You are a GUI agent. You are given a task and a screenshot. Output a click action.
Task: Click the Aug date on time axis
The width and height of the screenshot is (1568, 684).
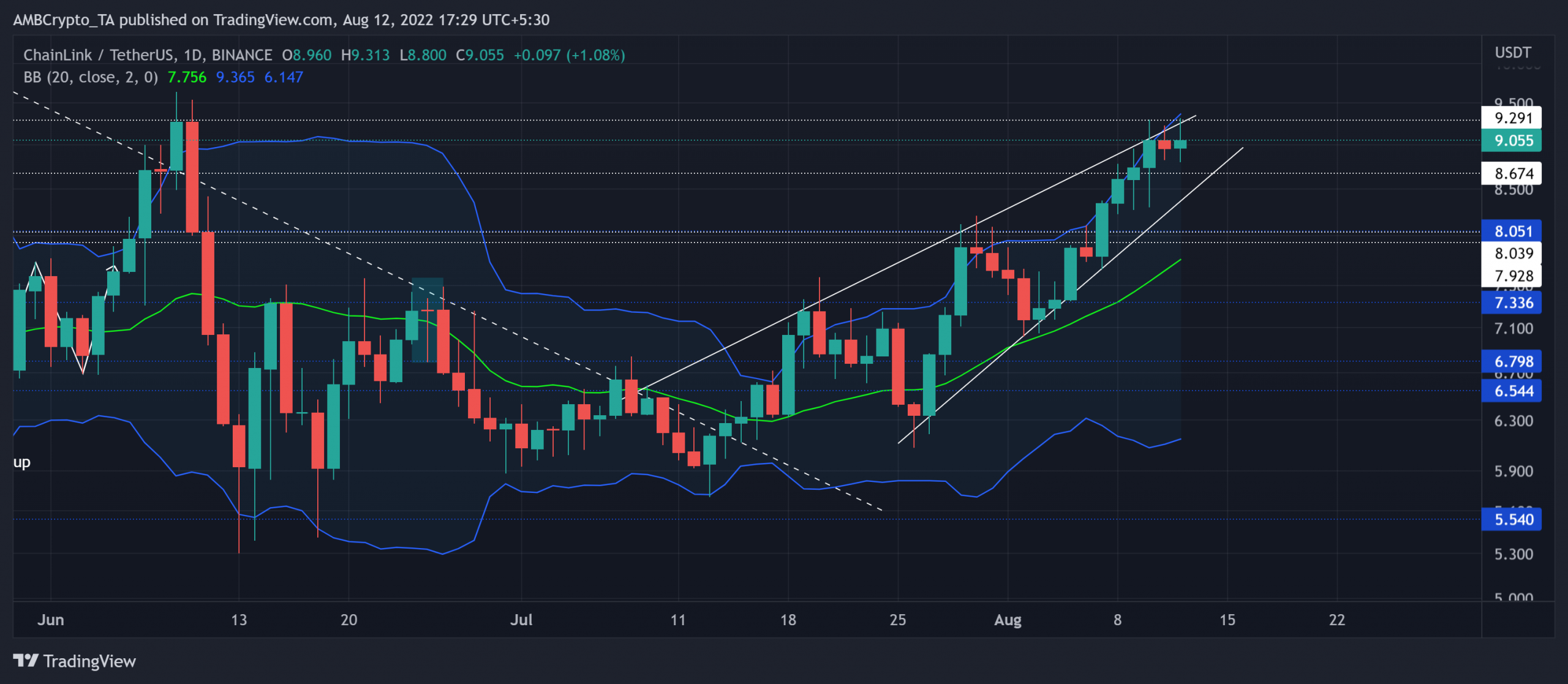pos(1008,620)
